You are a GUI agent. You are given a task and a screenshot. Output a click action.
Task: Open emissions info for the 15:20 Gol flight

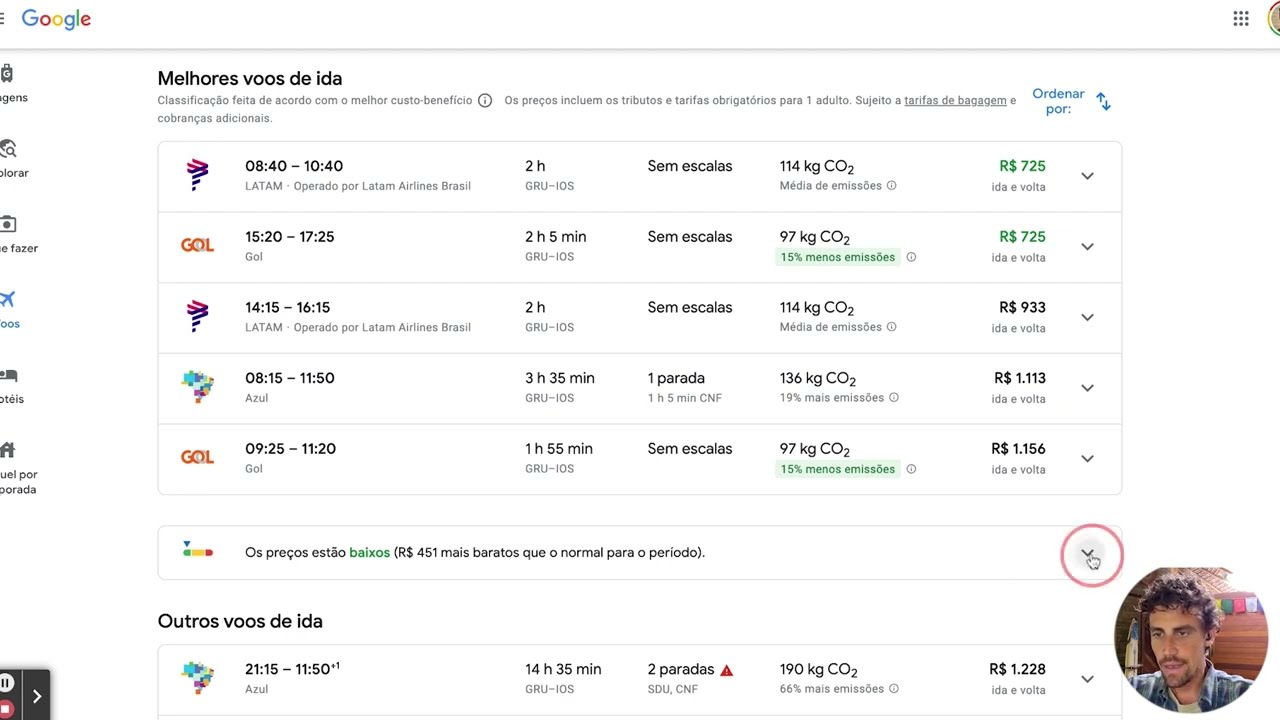[x=911, y=257]
